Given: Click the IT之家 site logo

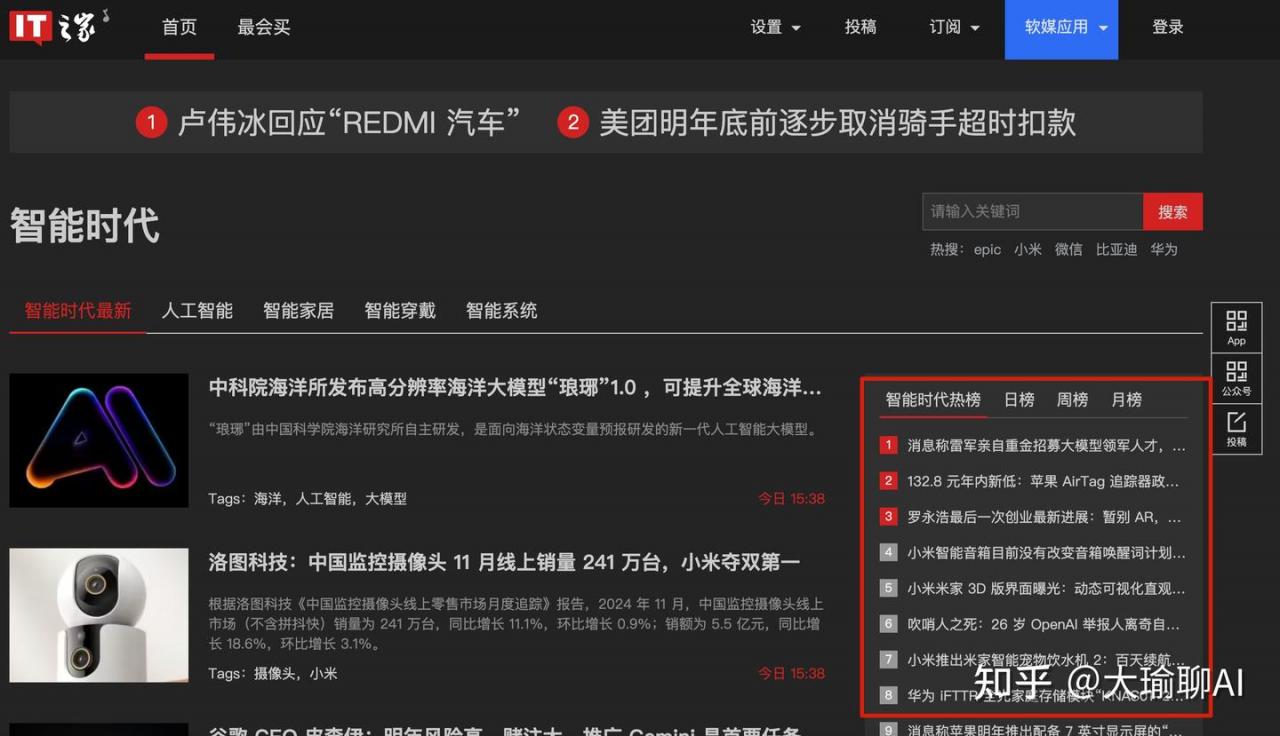Looking at the screenshot, I should pyautogui.click(x=60, y=26).
